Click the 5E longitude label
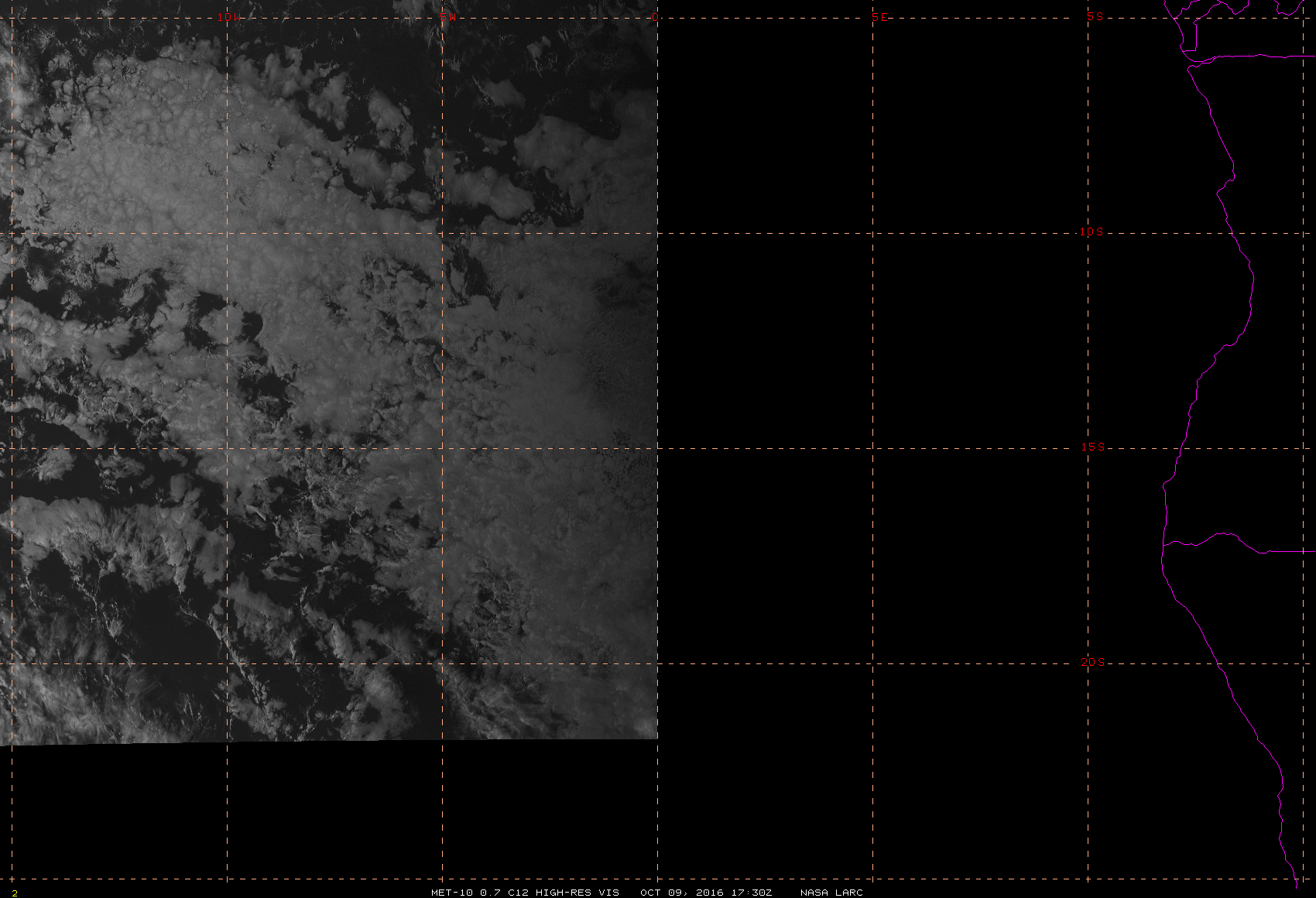Viewport: 1316px width, 898px height. pyautogui.click(x=880, y=17)
